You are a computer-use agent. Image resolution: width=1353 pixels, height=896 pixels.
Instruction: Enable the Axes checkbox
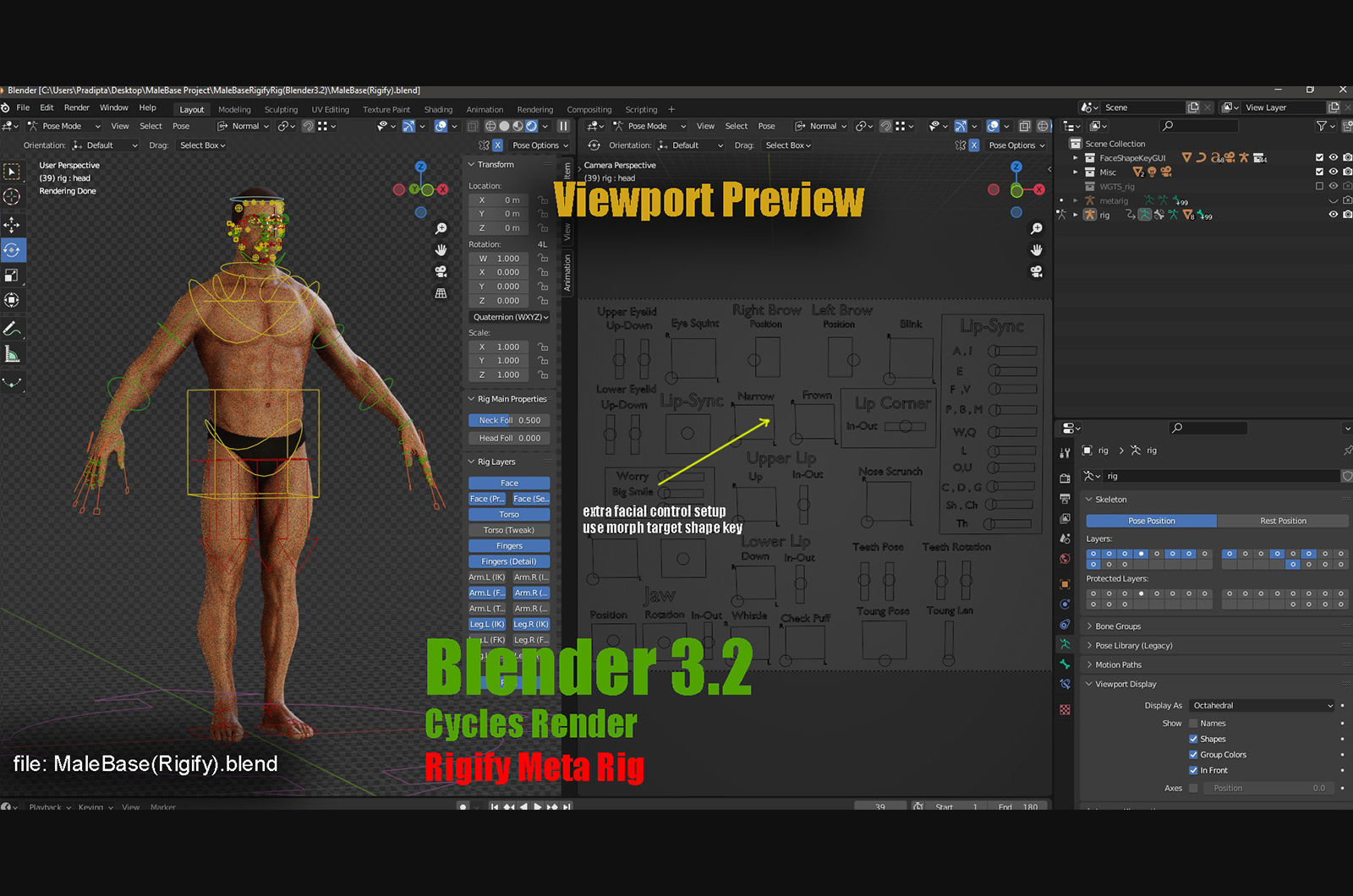click(x=1193, y=788)
